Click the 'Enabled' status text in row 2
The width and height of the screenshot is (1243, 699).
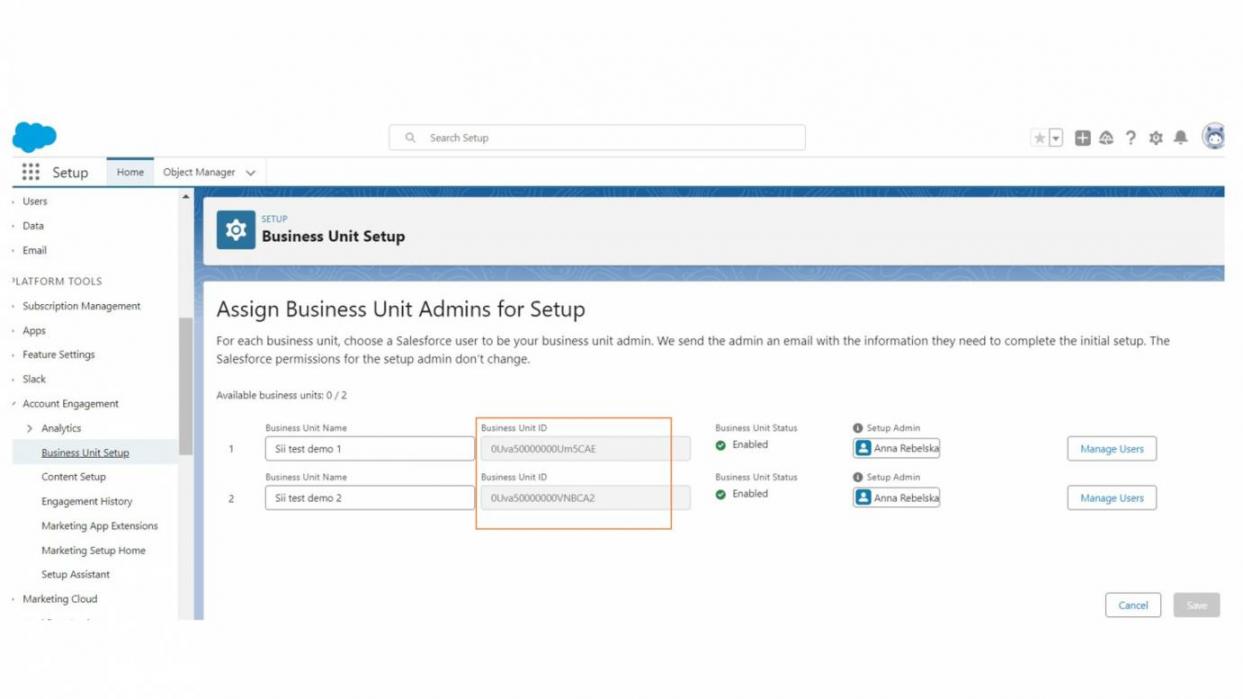[x=750, y=494]
